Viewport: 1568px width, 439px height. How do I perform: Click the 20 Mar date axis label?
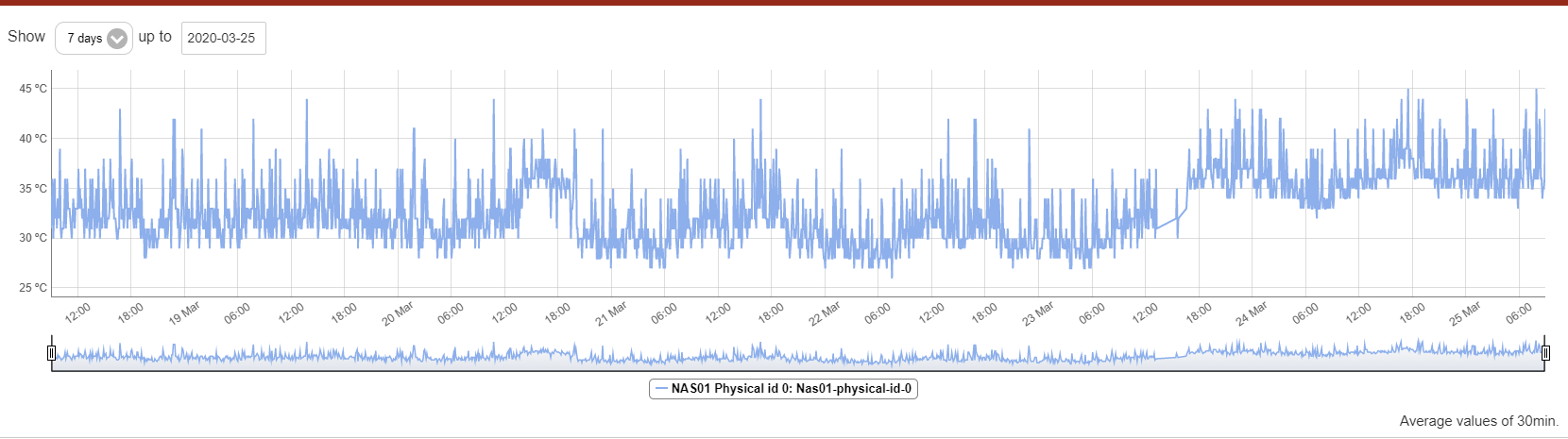[x=399, y=313]
